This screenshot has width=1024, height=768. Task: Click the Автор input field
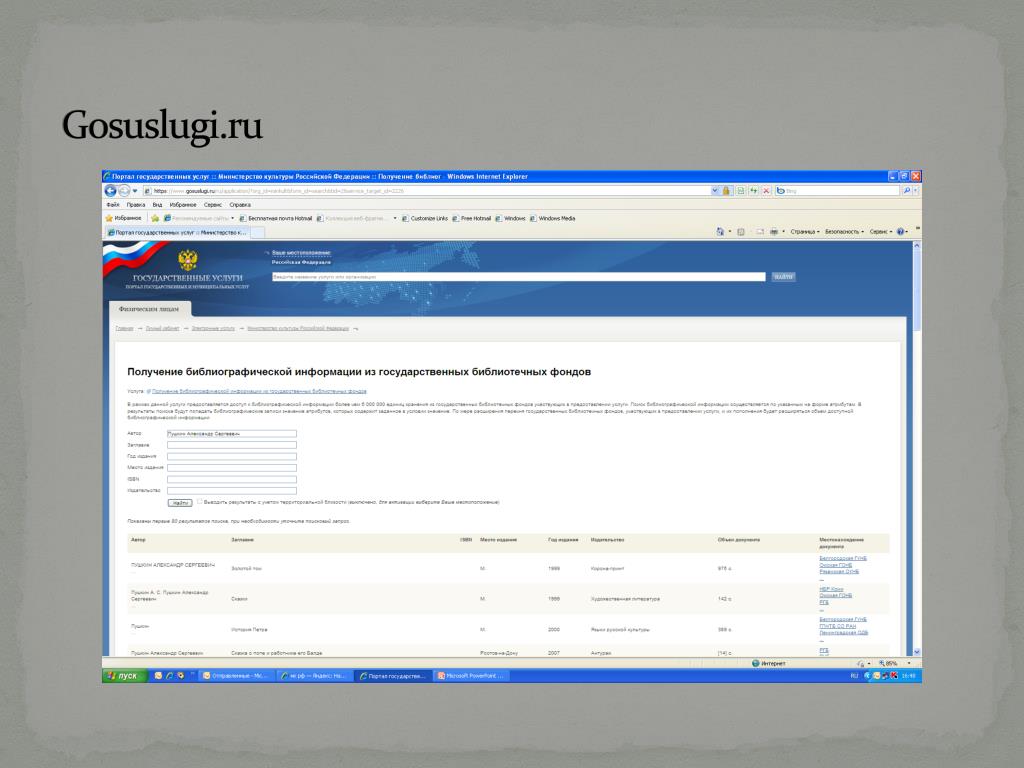point(232,434)
